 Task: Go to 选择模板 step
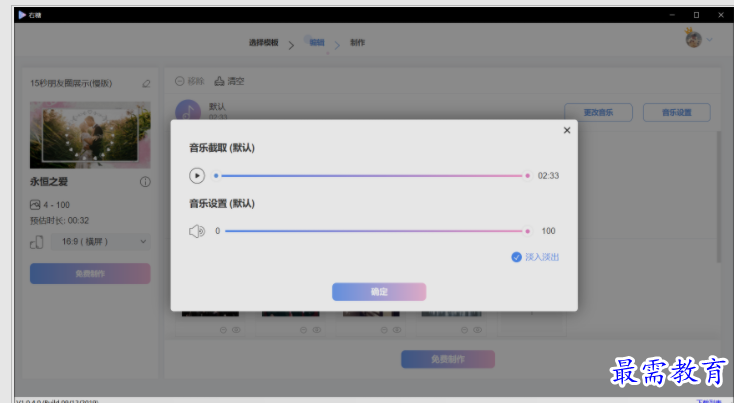coord(264,43)
